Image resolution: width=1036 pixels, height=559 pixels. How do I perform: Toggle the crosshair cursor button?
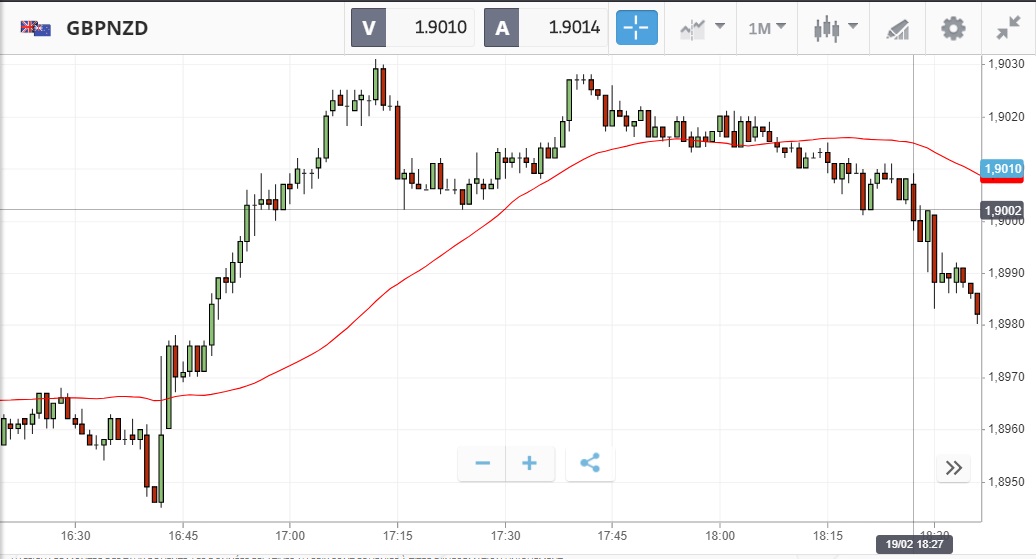pyautogui.click(x=637, y=28)
